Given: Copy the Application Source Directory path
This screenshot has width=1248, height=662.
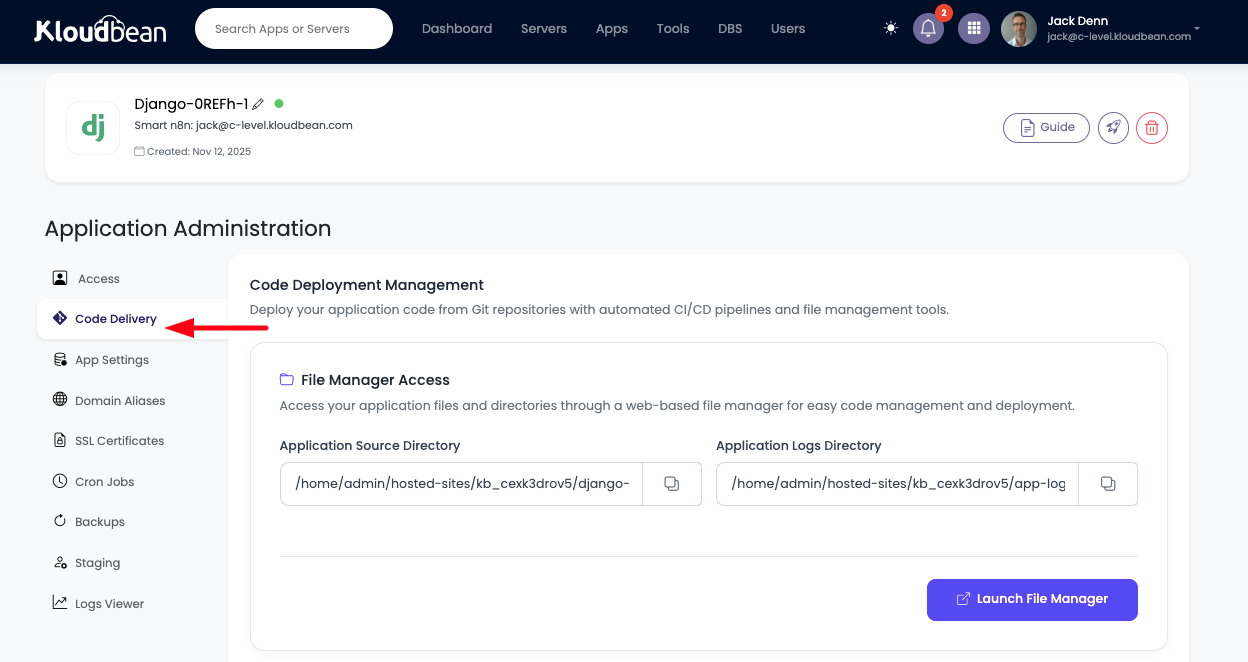Looking at the screenshot, I should (671, 484).
